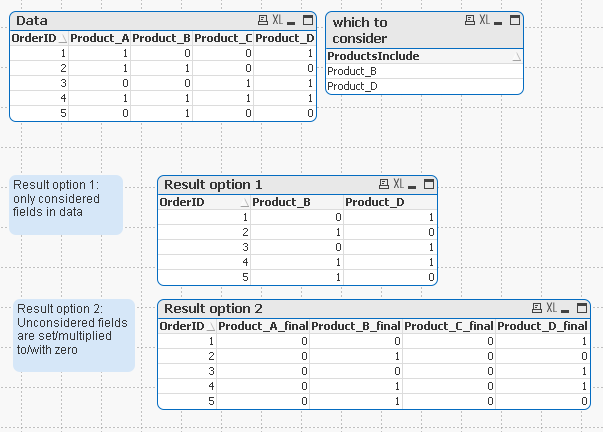Print the Result option 1 table

pyautogui.click(x=383, y=185)
